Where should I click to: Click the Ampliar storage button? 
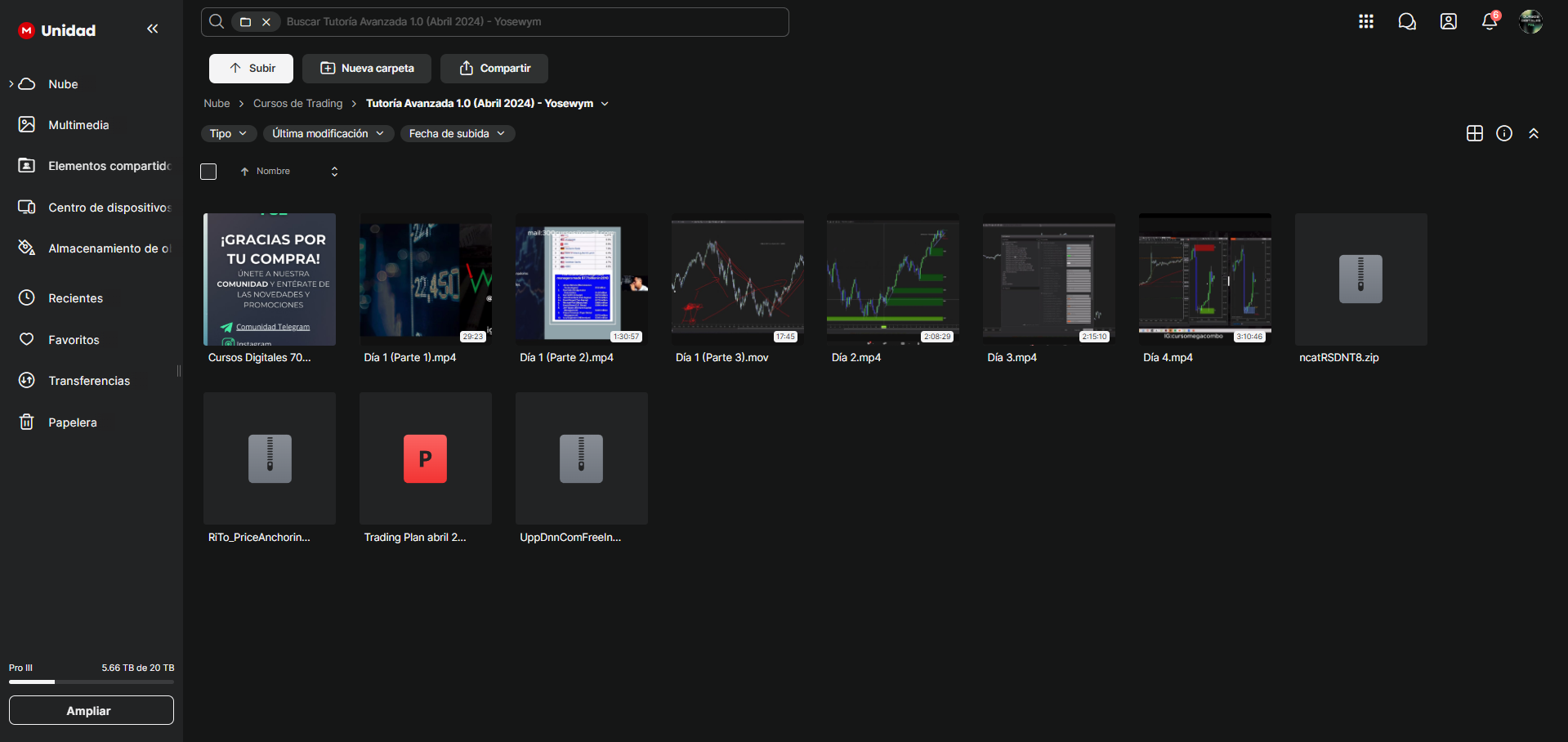(x=92, y=710)
